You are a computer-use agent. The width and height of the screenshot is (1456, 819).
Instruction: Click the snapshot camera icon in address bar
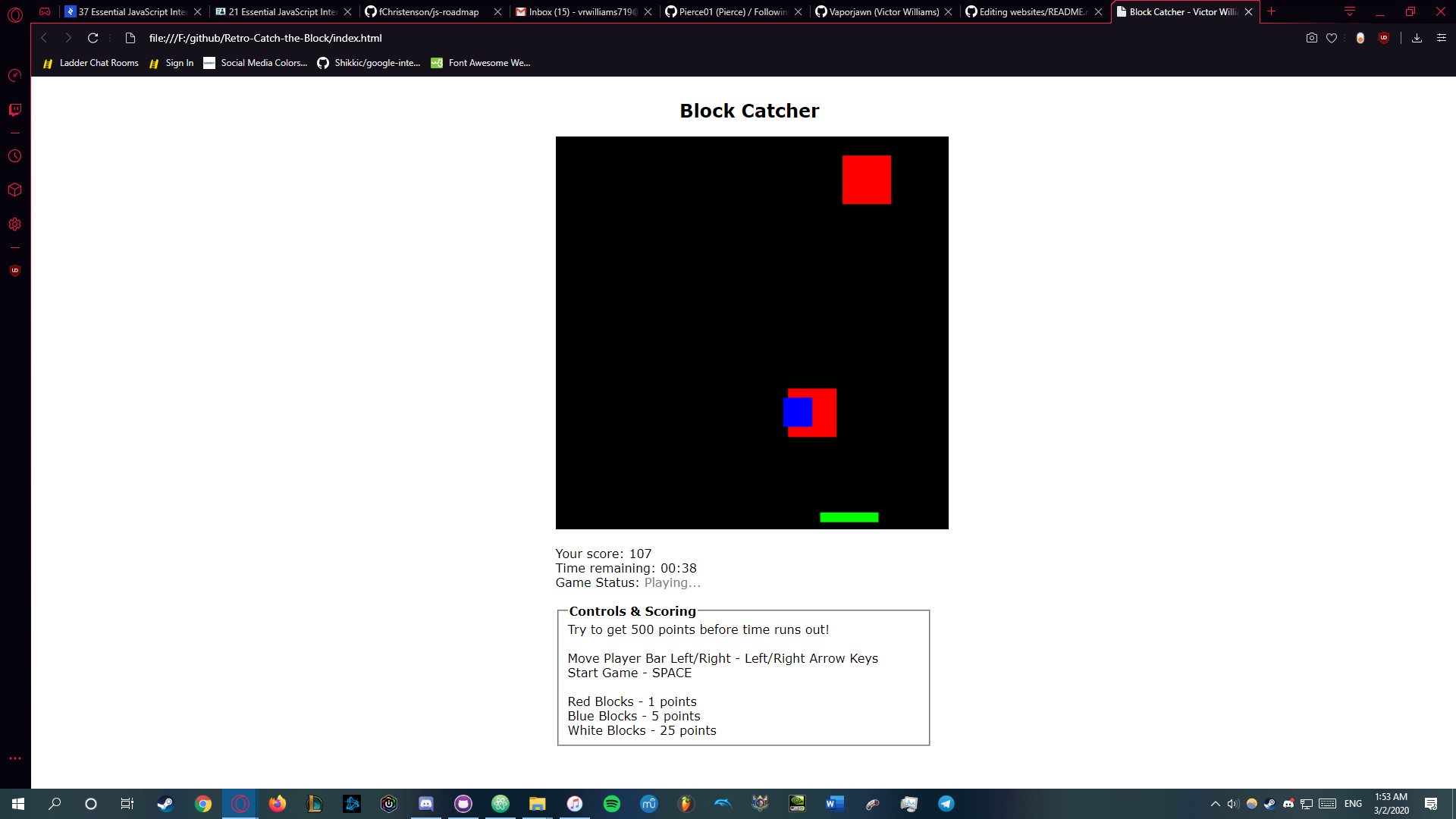(1312, 38)
